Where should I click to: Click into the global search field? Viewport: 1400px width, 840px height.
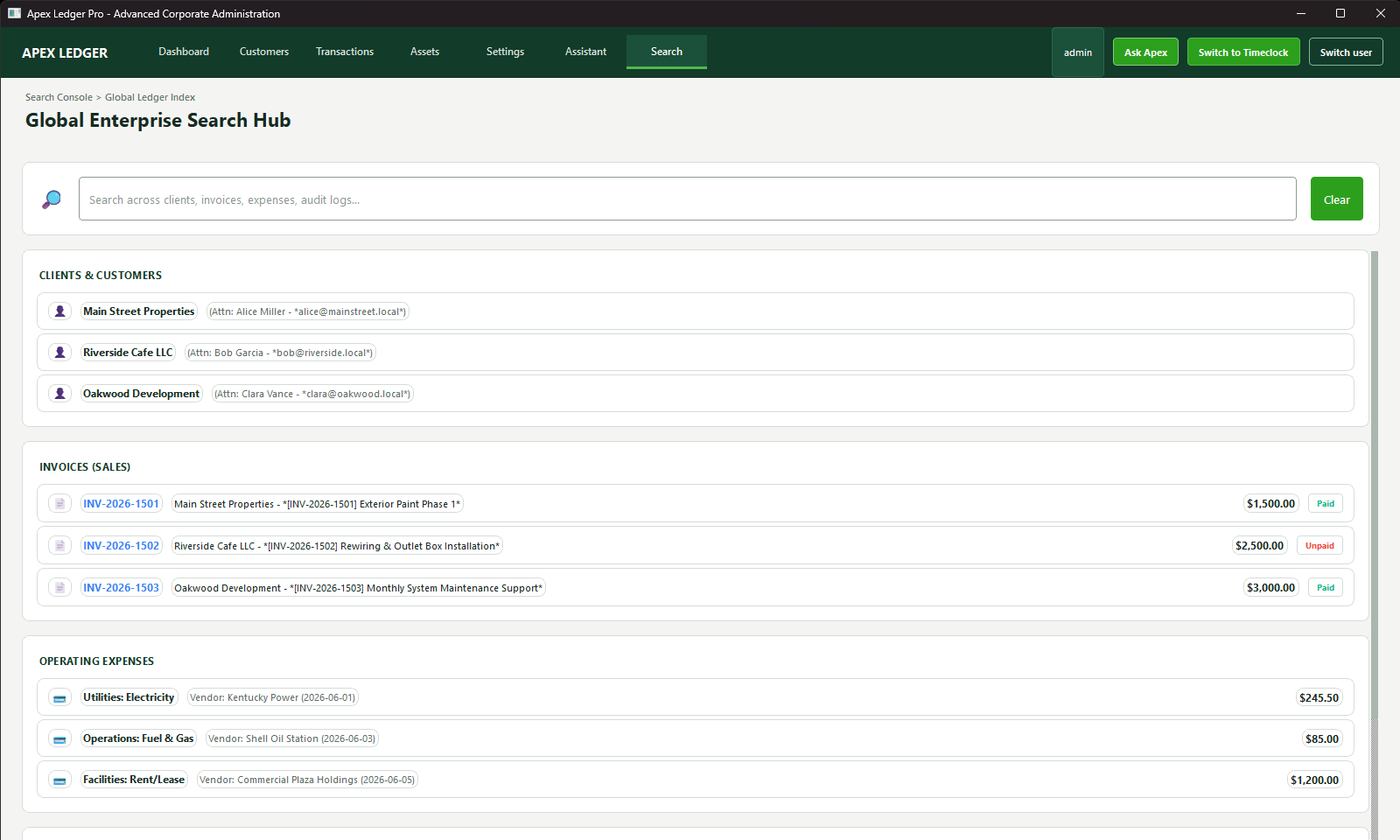click(688, 199)
